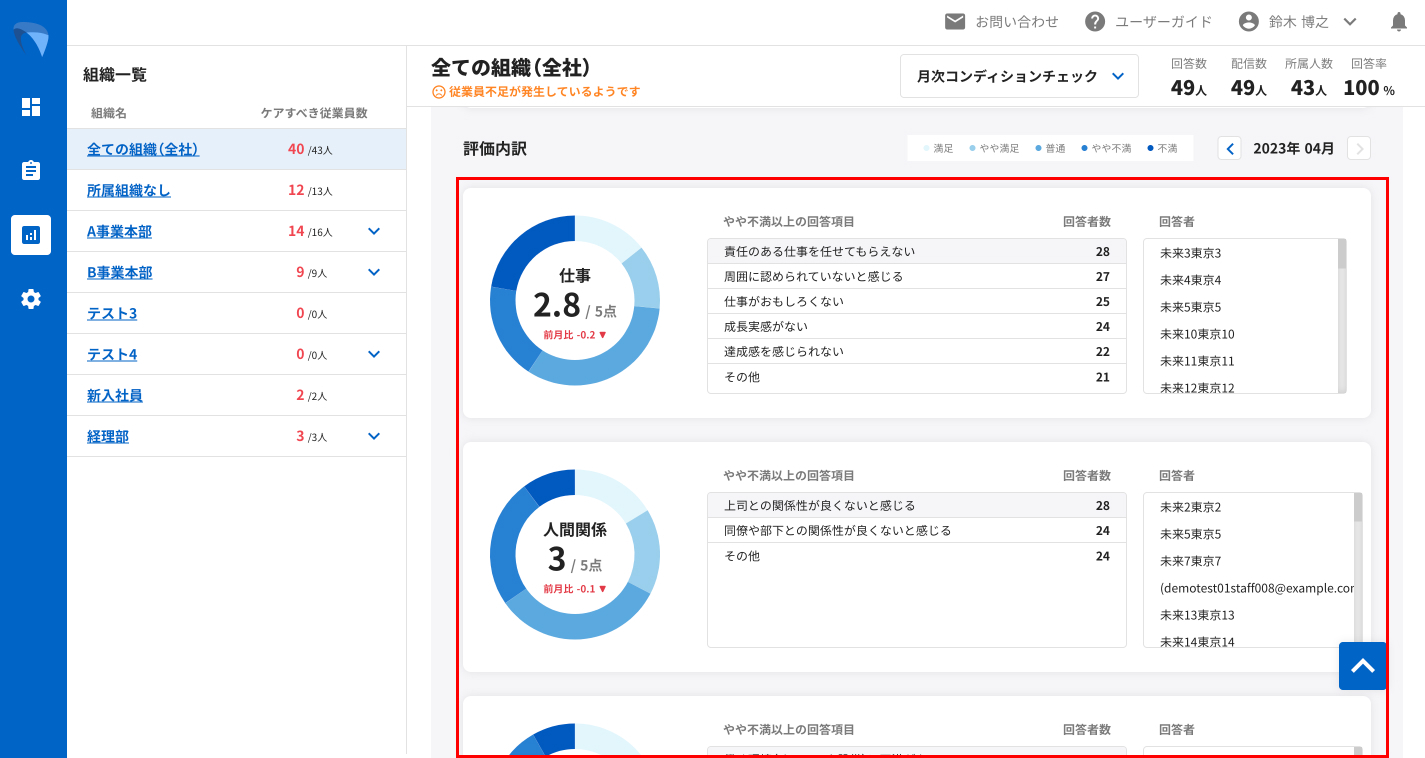Image resolution: width=1425 pixels, height=758 pixels.
Task: Open the clipboard survey icon in sidebar
Action: click(31, 171)
